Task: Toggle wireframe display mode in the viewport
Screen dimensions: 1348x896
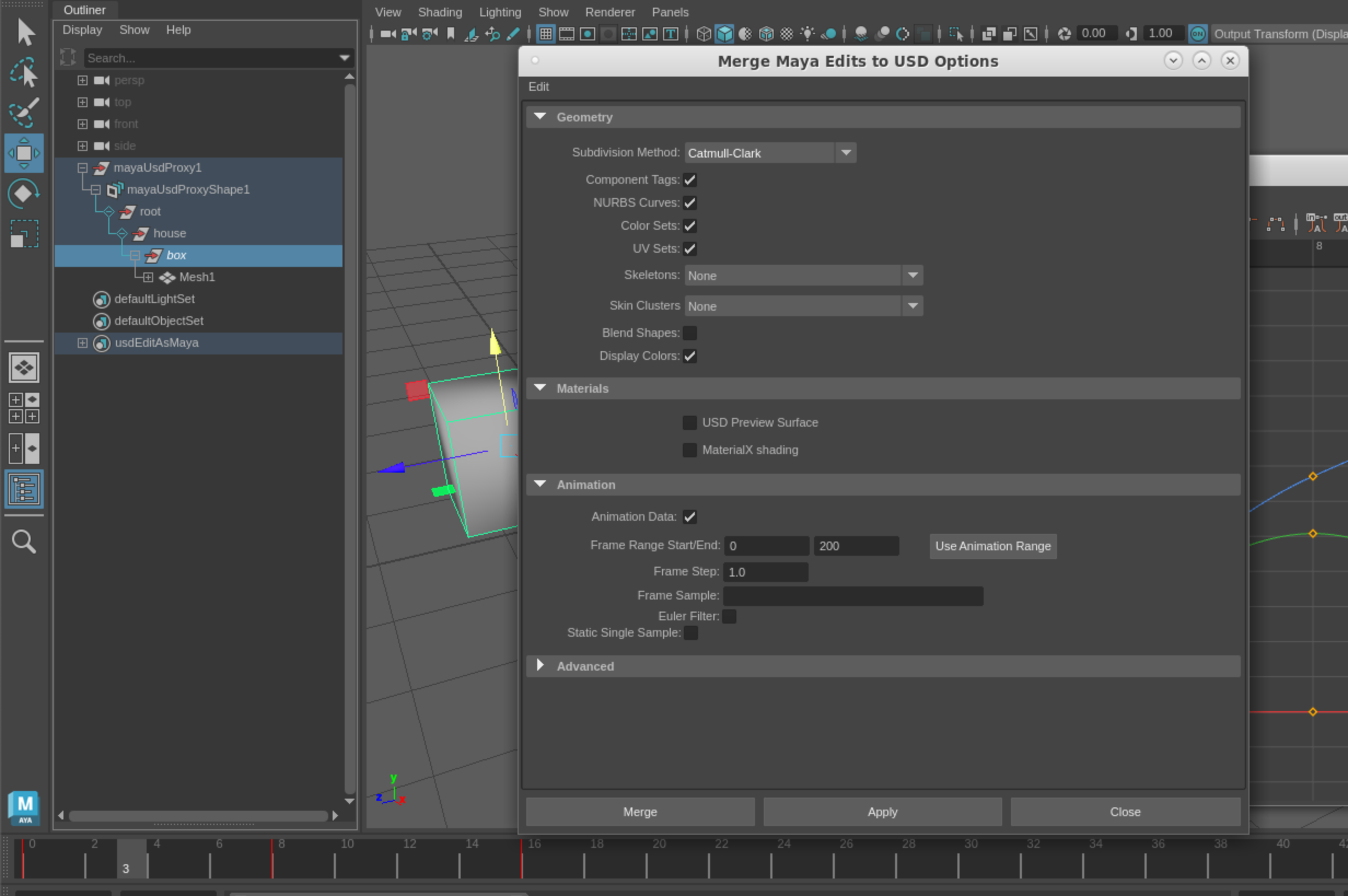Action: click(704, 34)
